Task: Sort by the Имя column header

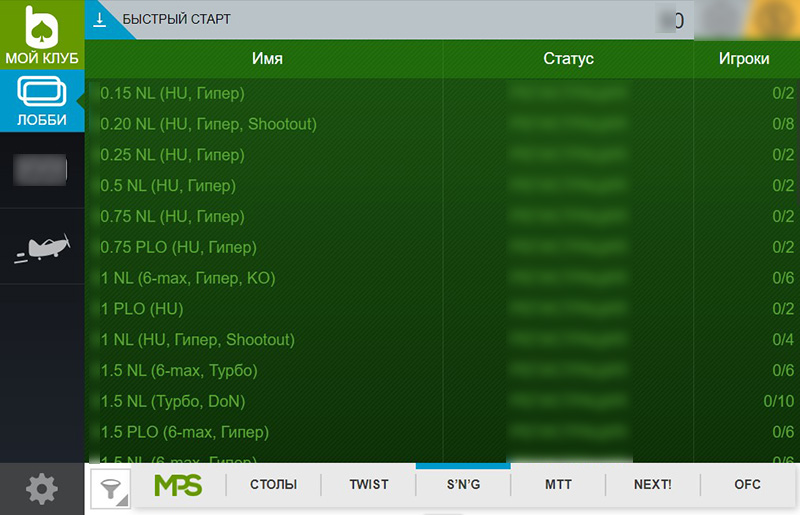Action: point(267,59)
